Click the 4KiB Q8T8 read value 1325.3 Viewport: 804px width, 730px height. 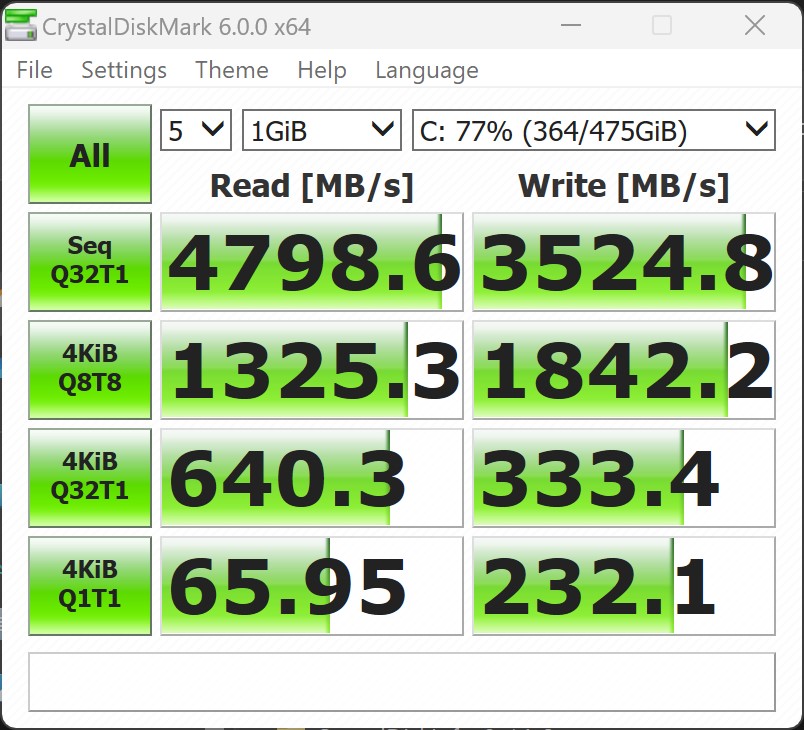[312, 370]
